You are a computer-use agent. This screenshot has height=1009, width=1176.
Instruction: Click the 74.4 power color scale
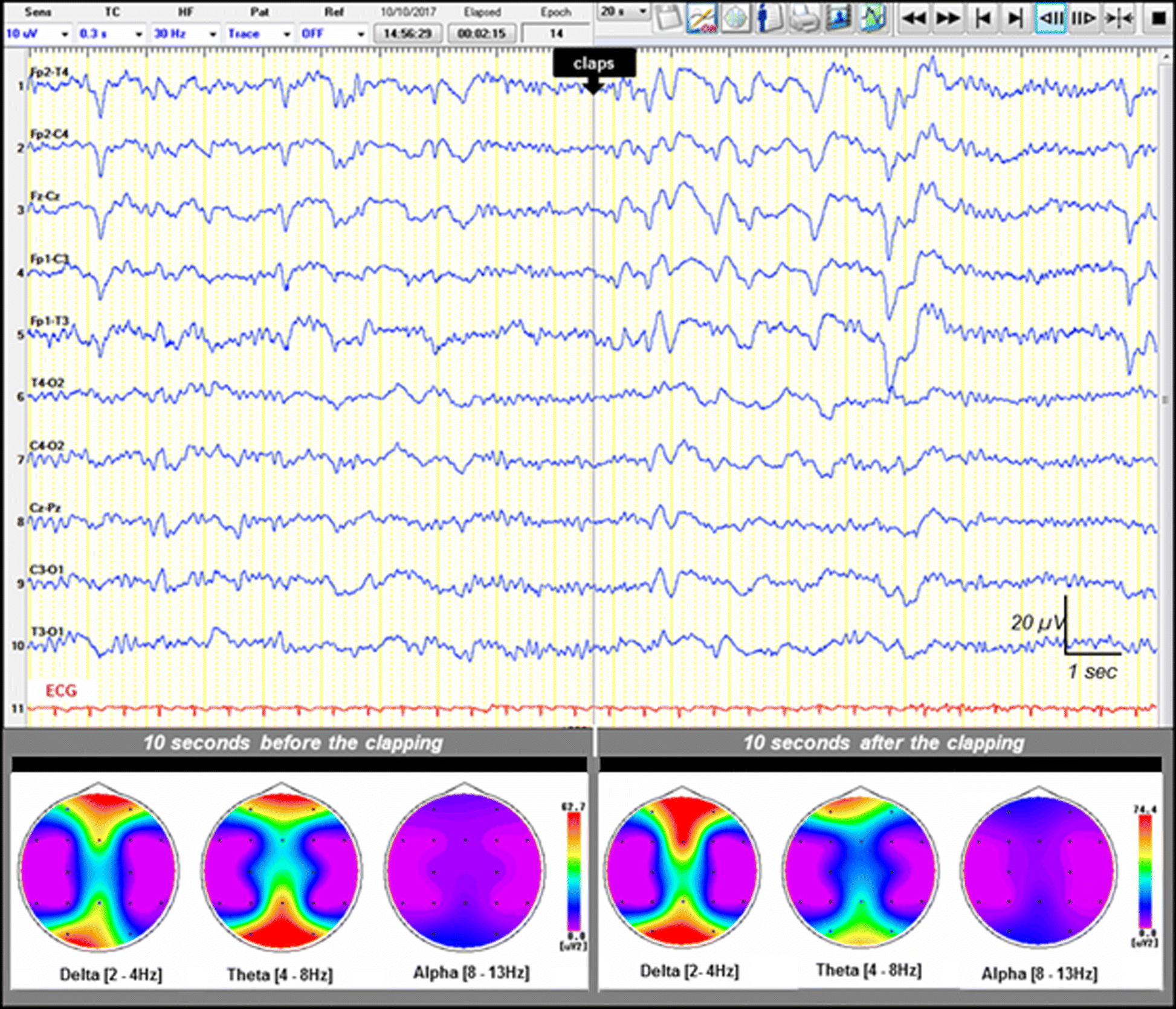pyautogui.click(x=1145, y=872)
